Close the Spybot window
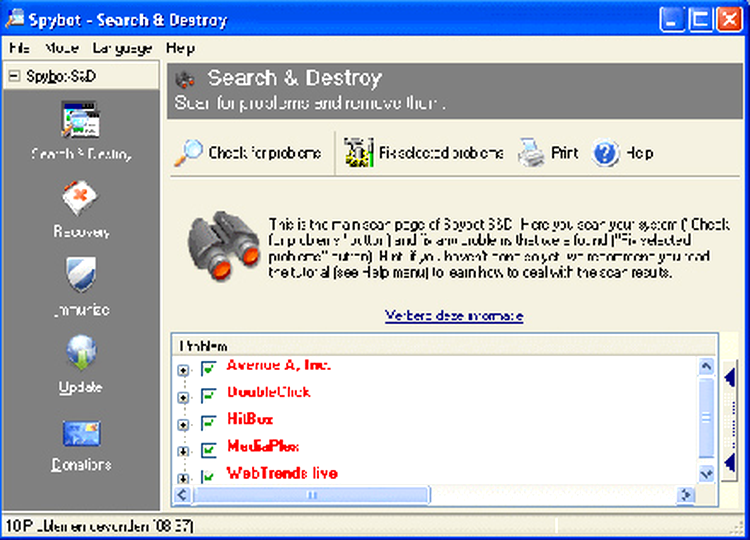750x540 pixels. tap(729, 20)
